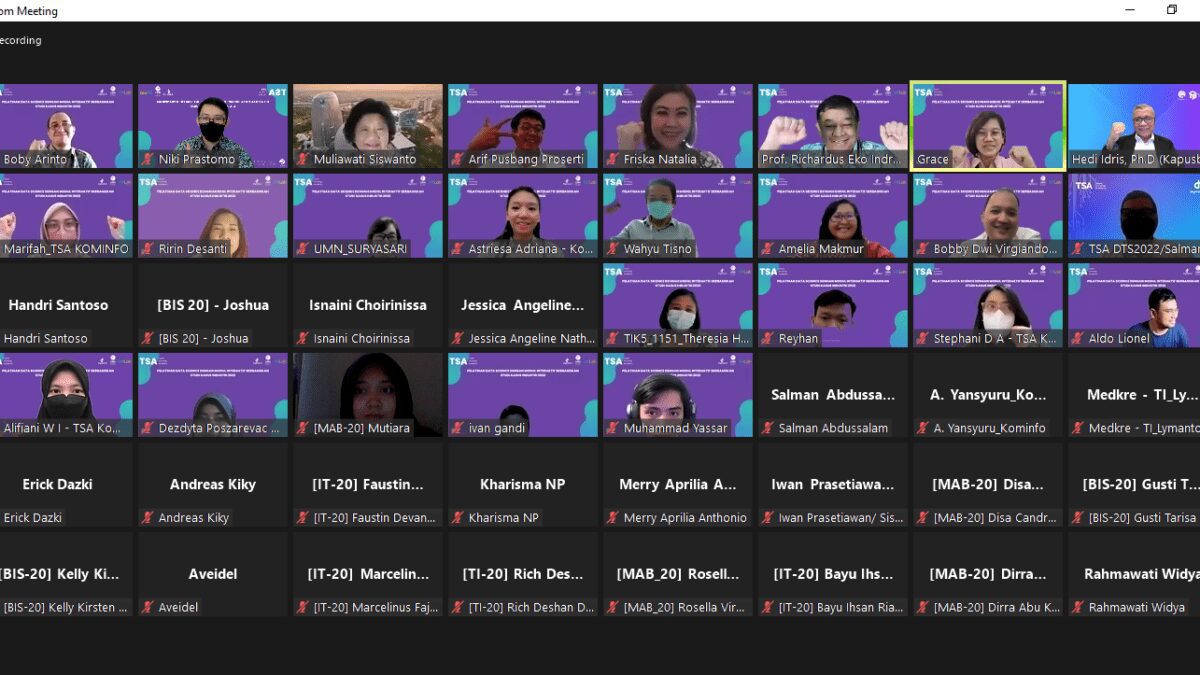This screenshot has width=1200, height=675.
Task: Click muted mic icon next to Reyhan
Action: coord(768,339)
